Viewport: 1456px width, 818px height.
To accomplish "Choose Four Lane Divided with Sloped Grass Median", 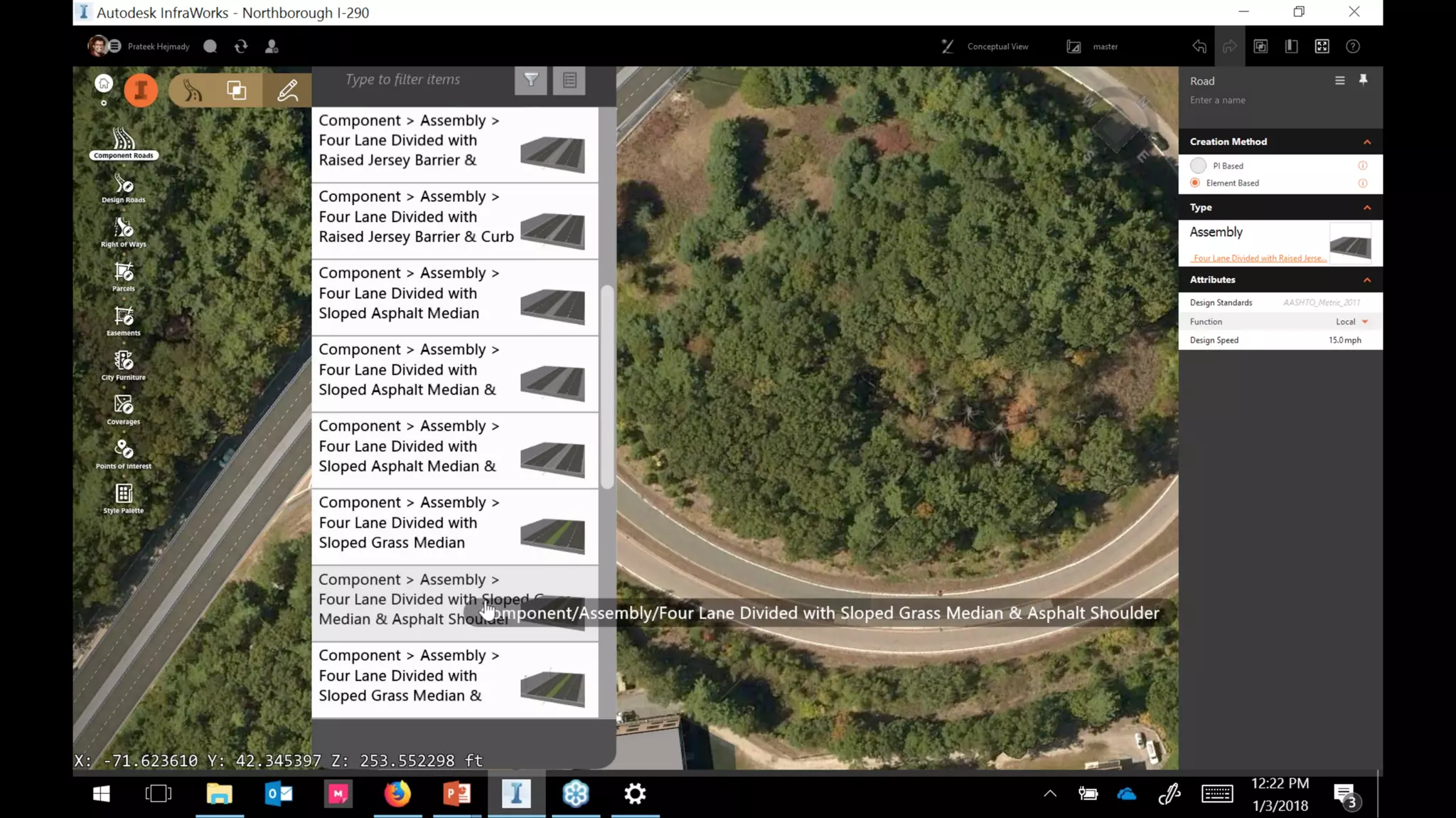I will 454,526.
